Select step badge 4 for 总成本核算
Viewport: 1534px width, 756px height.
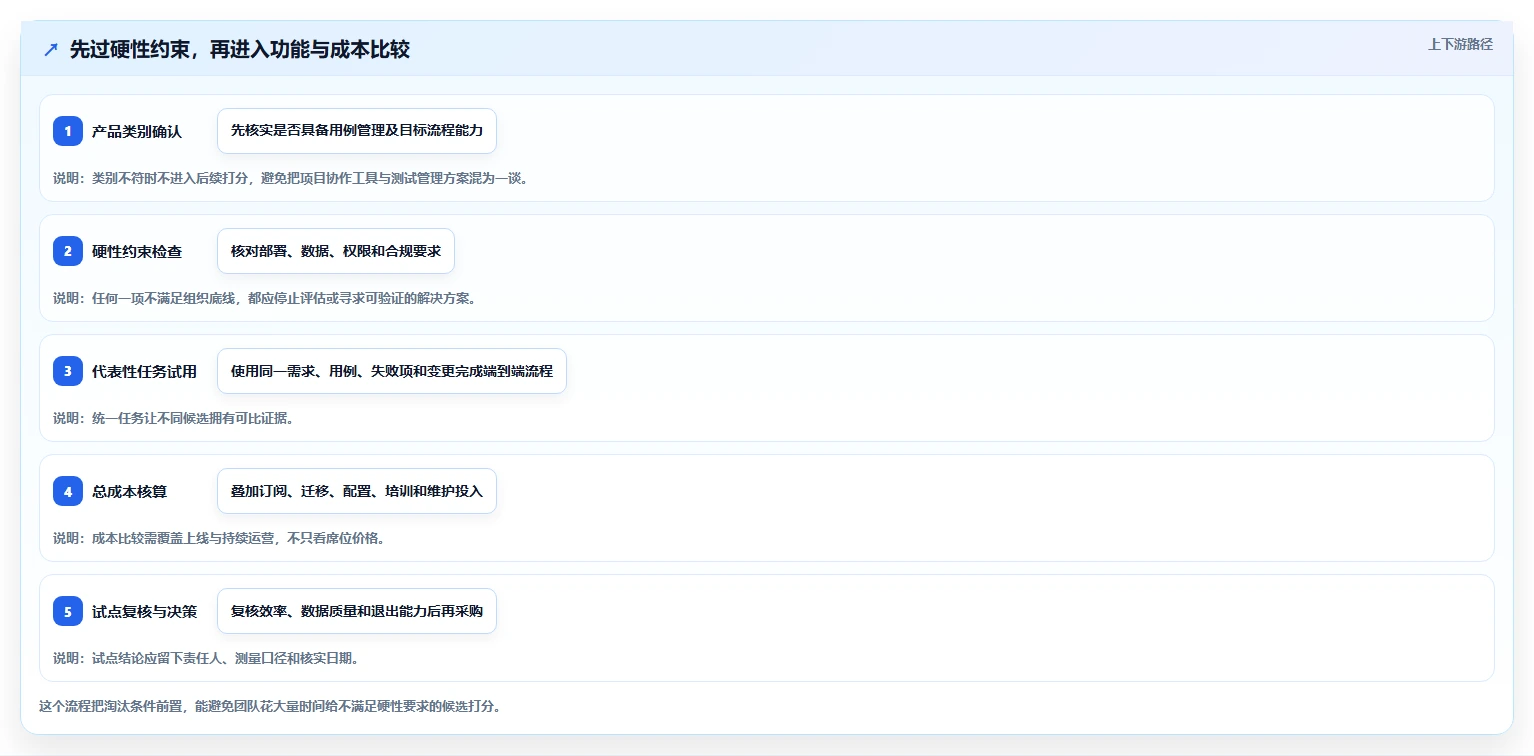(68, 491)
